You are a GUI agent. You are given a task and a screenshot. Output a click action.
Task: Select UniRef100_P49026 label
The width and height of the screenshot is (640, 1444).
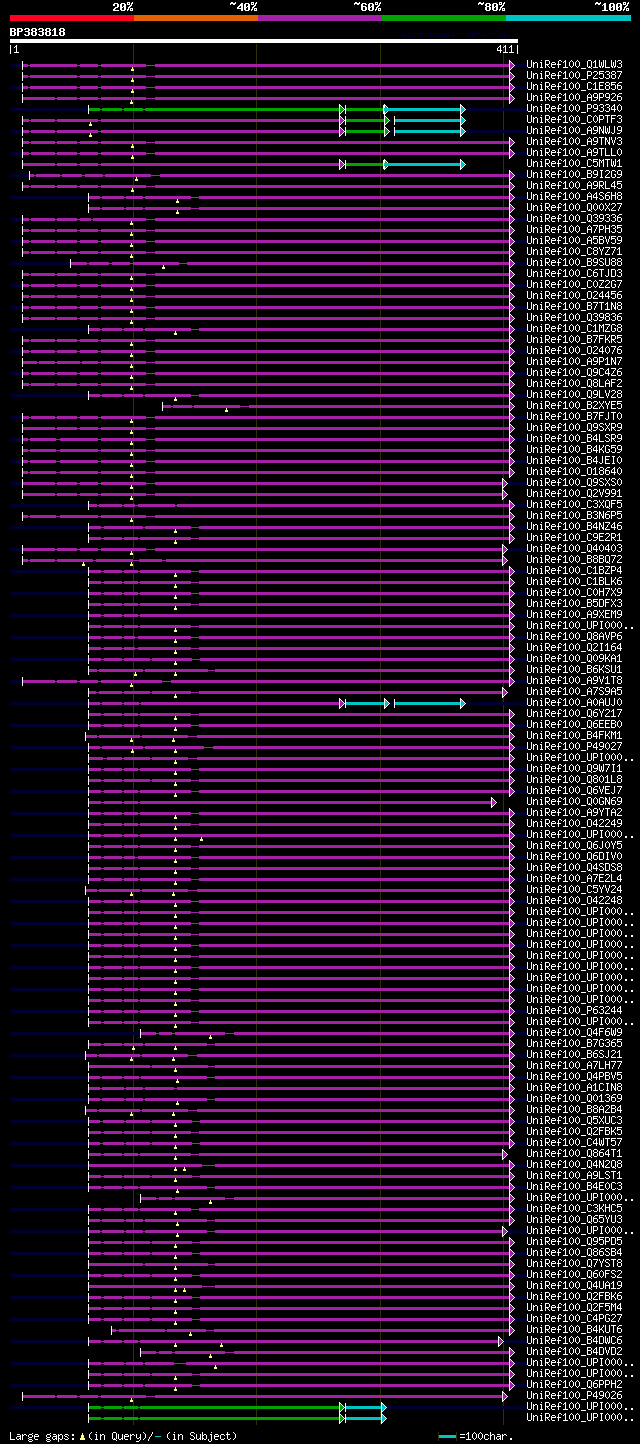(574, 1395)
